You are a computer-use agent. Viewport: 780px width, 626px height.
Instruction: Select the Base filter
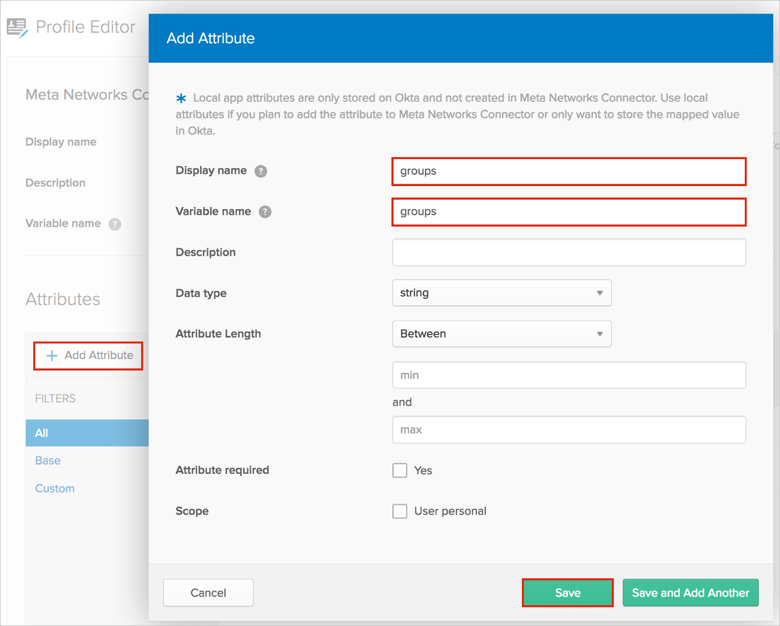click(x=48, y=461)
